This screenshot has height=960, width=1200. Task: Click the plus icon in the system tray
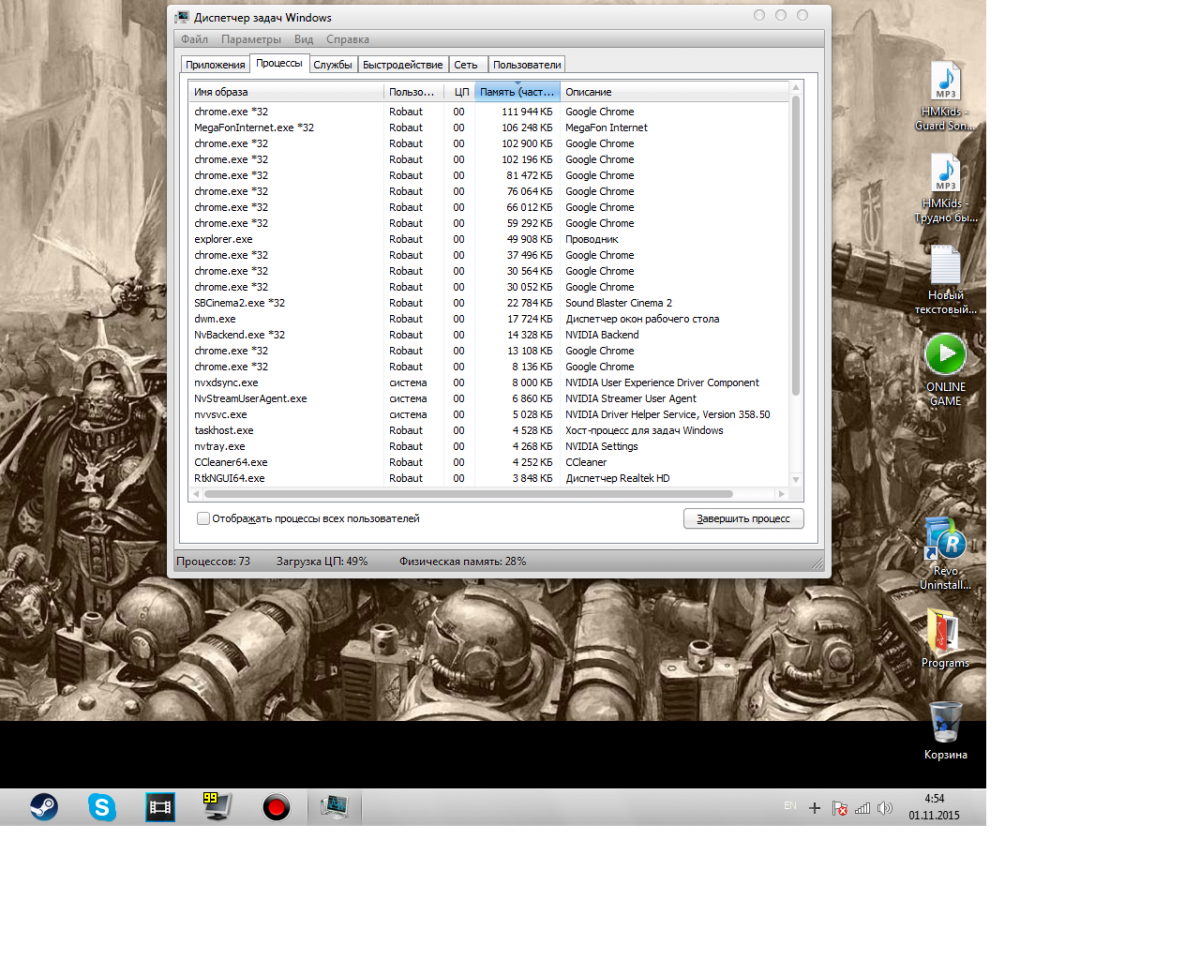[x=814, y=808]
